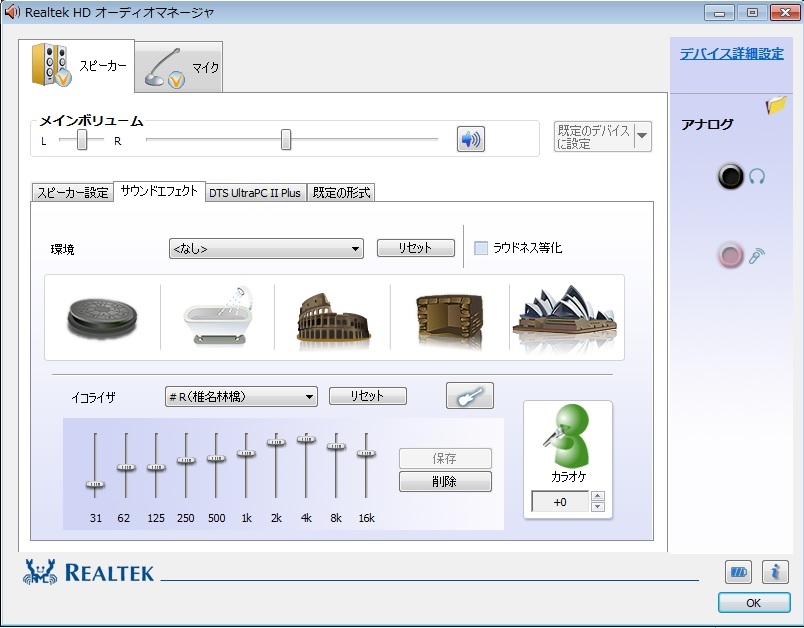Click the headphone symbol beside black jack
This screenshot has height=628, width=804.
tap(757, 176)
